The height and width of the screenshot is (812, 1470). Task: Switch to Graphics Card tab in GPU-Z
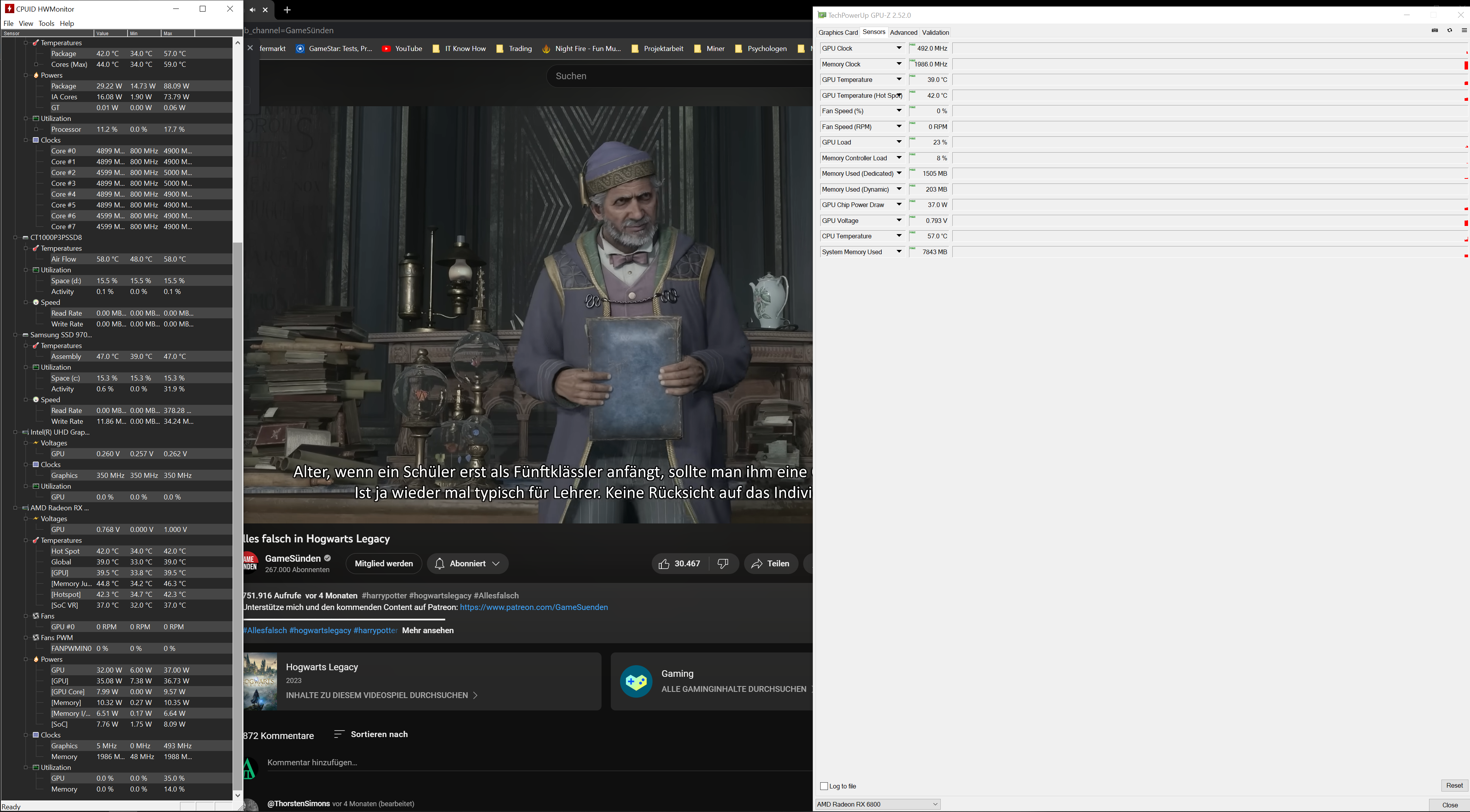(838, 32)
